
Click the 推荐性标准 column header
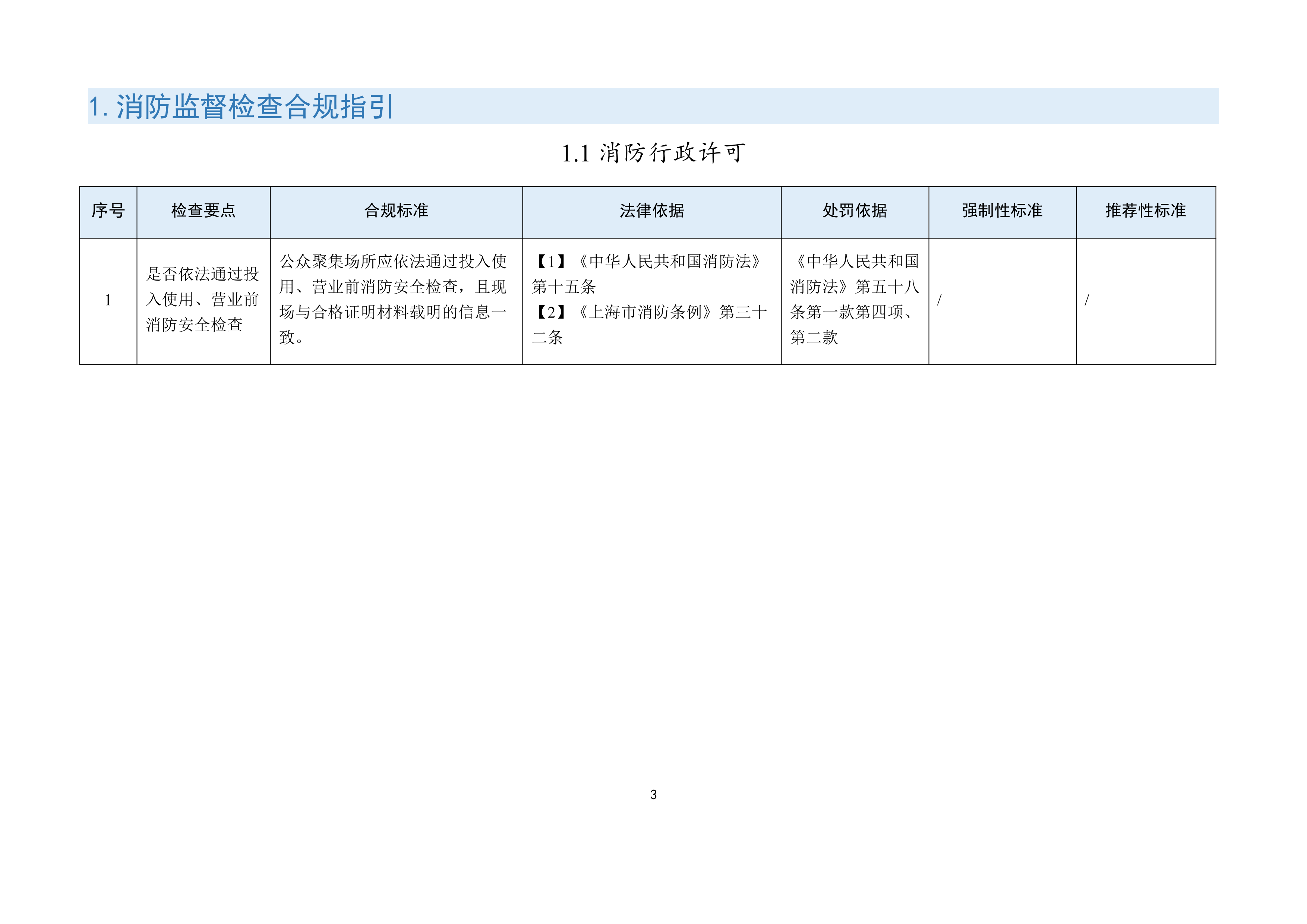pyautogui.click(x=1145, y=211)
